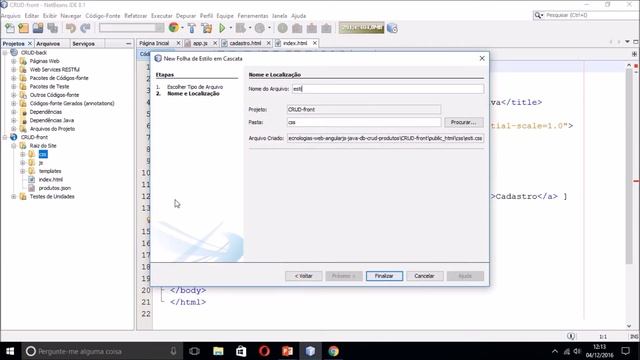
Task: Close the New Folha de Estilo dialog
Action: (x=482, y=58)
